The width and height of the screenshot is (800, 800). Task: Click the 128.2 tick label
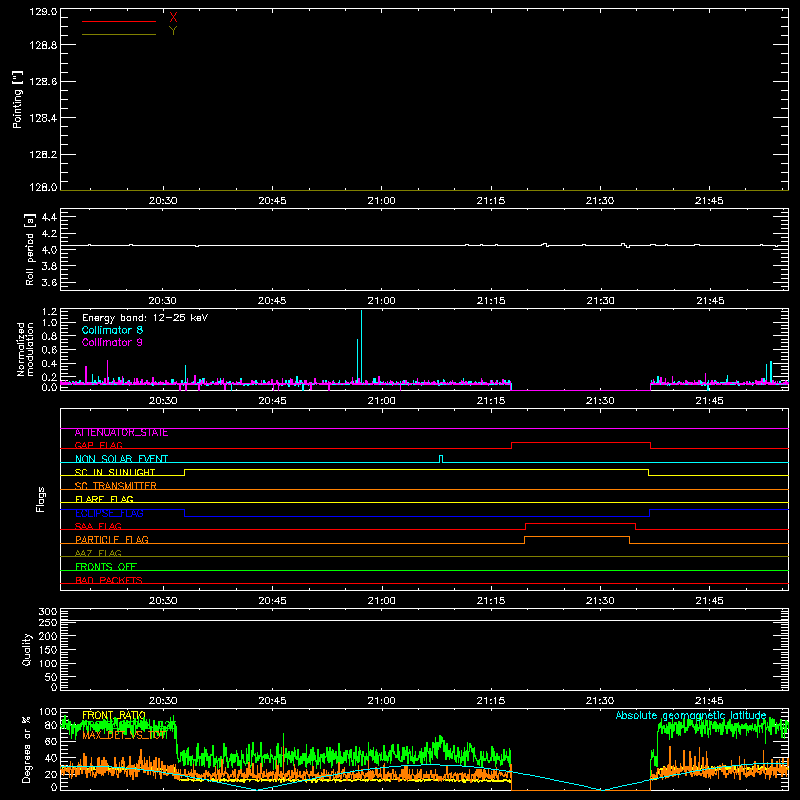coord(43,155)
